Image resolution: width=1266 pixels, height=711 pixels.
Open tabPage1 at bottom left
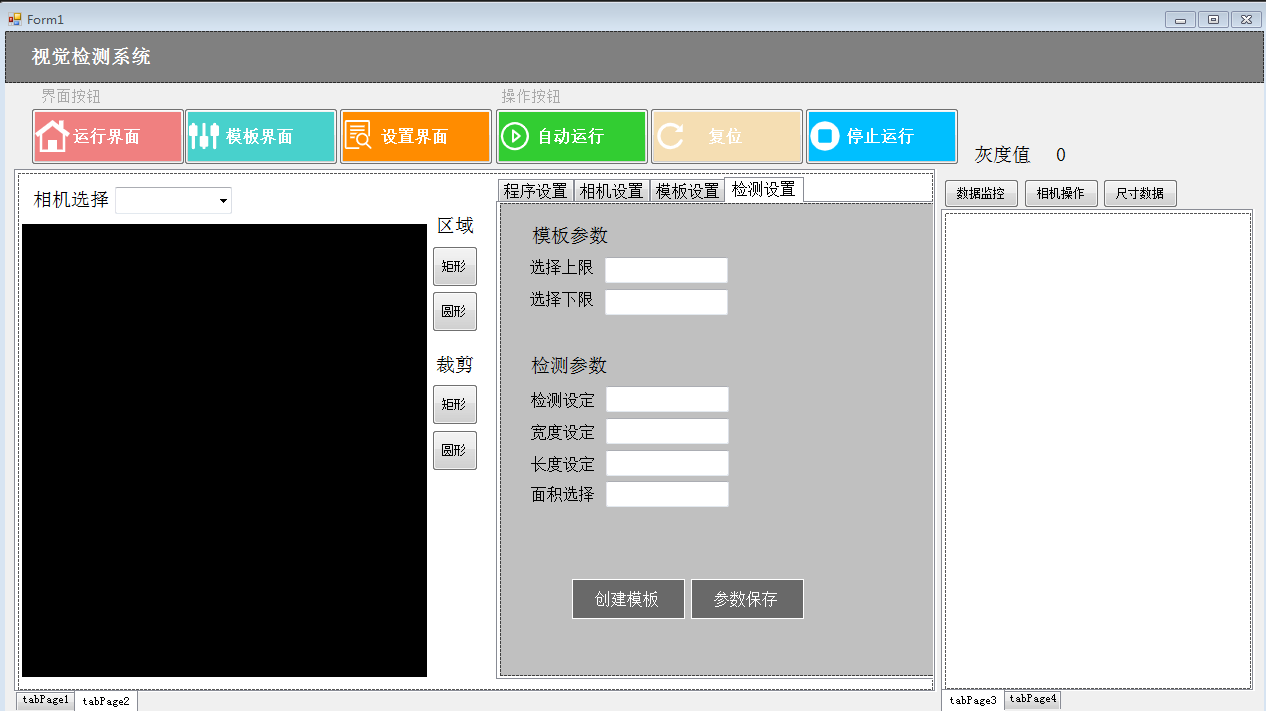tap(45, 700)
